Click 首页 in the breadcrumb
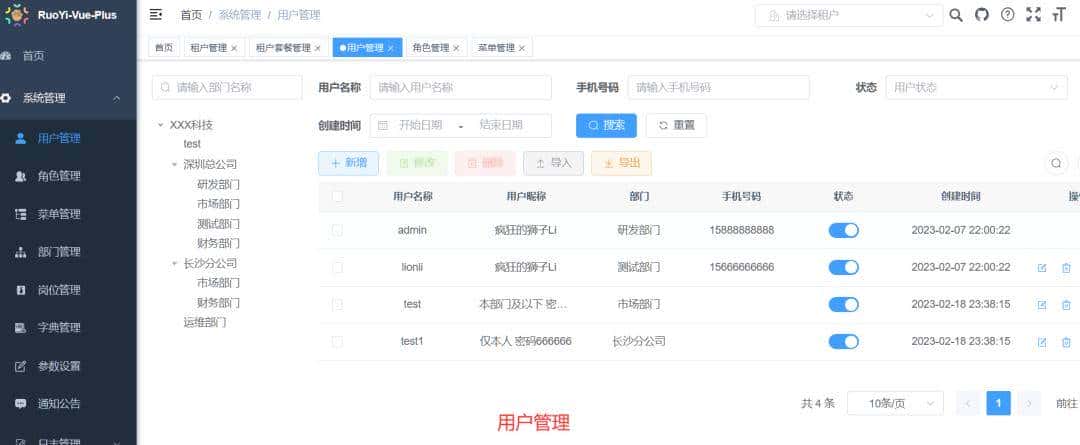This screenshot has height=445, width=1080. pos(191,15)
